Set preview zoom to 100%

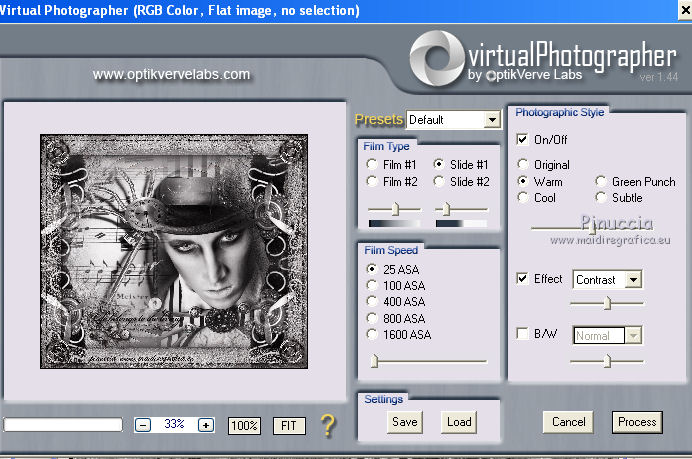(x=244, y=426)
